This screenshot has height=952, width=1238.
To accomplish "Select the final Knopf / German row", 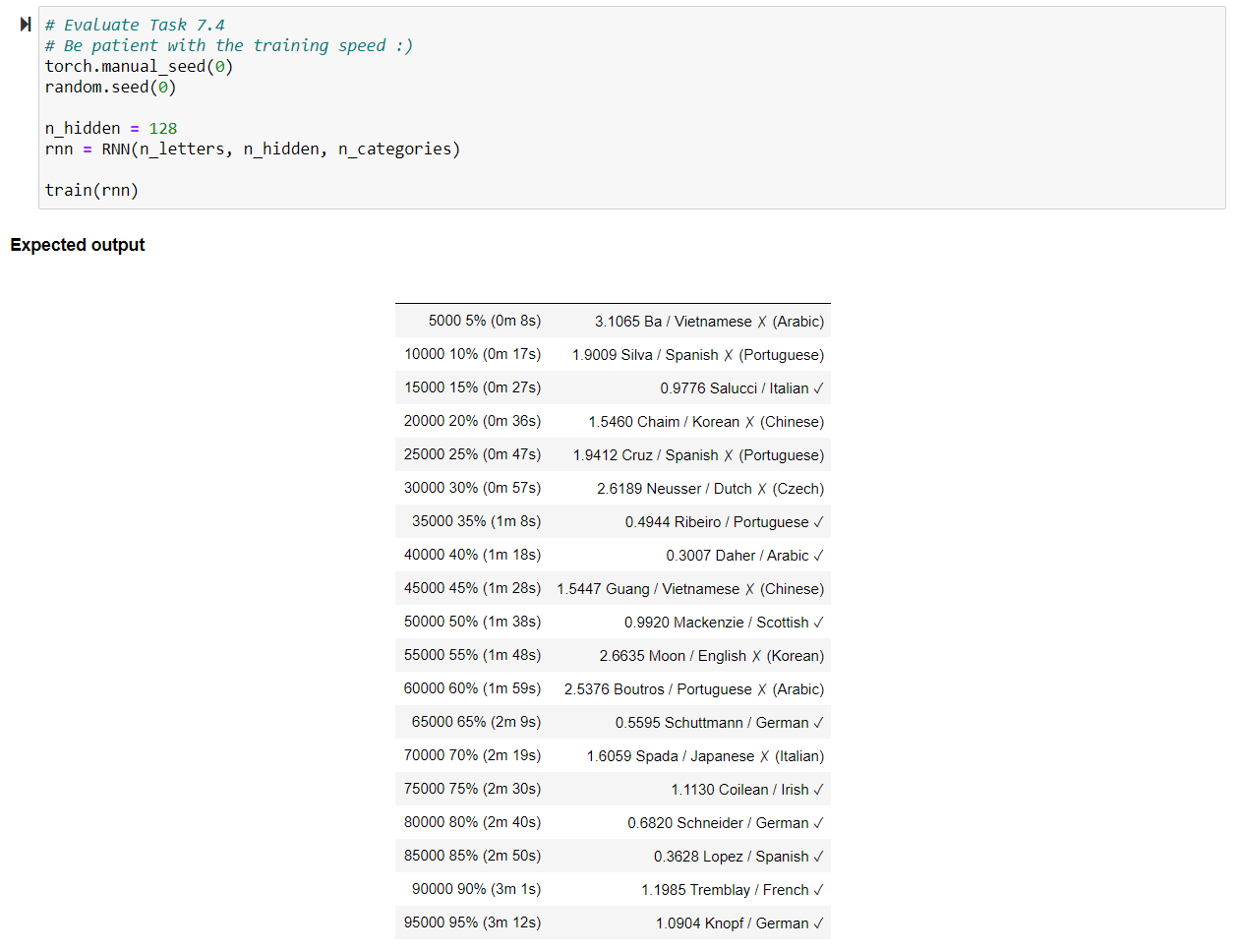I will (x=612, y=922).
